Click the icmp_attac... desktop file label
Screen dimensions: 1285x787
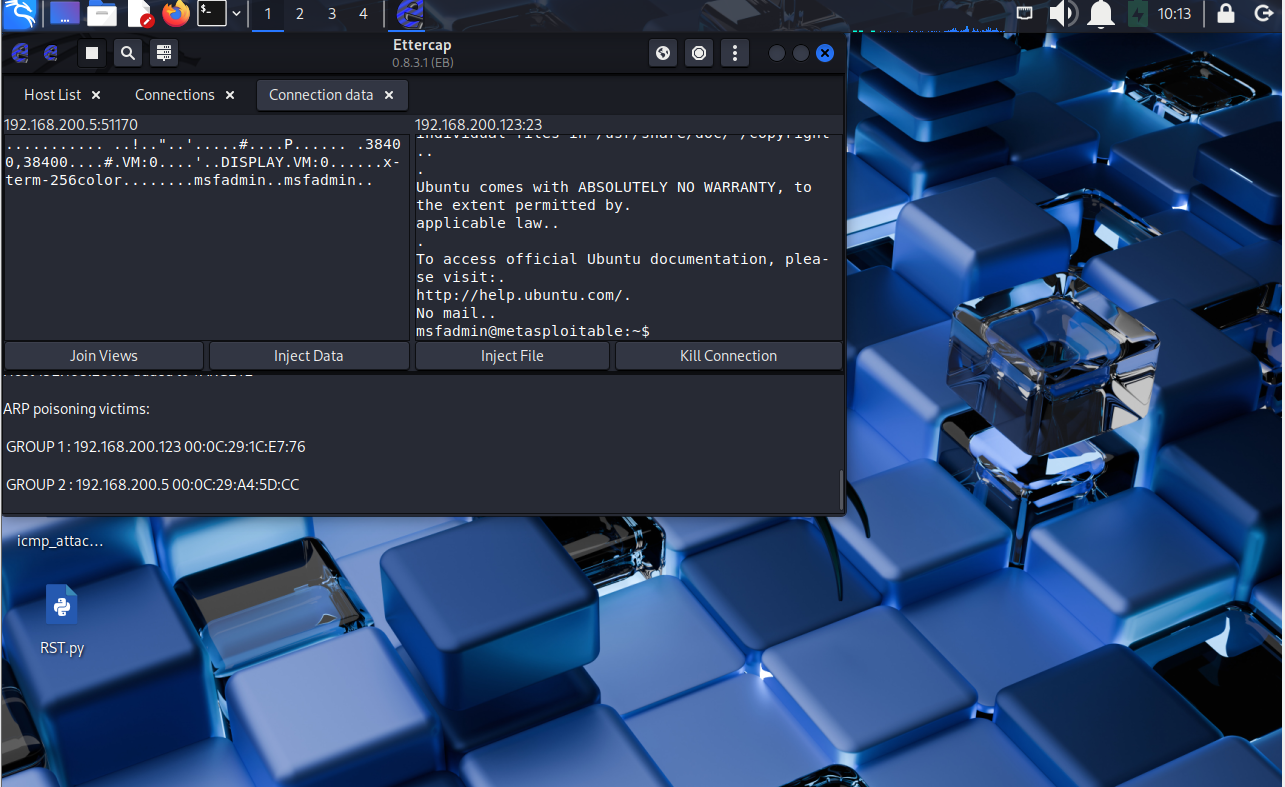(60, 541)
